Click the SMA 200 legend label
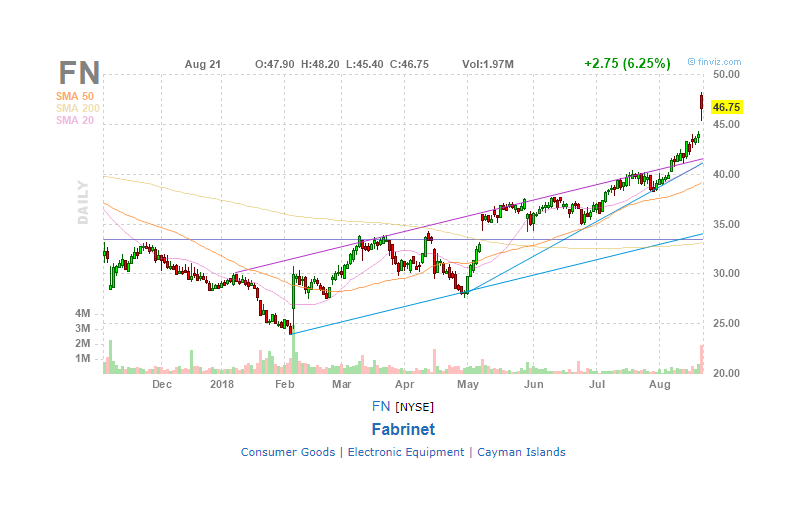 click(x=77, y=108)
